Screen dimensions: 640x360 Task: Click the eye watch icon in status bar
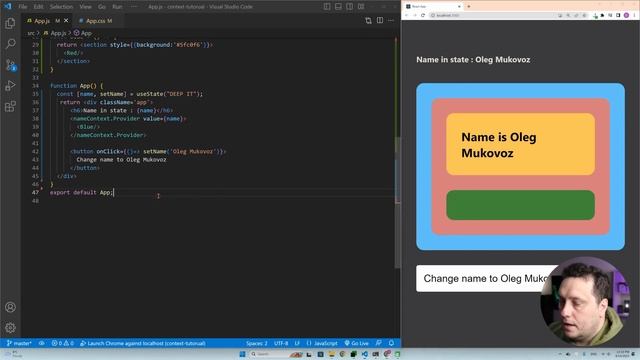pyautogui.click(x=42, y=343)
